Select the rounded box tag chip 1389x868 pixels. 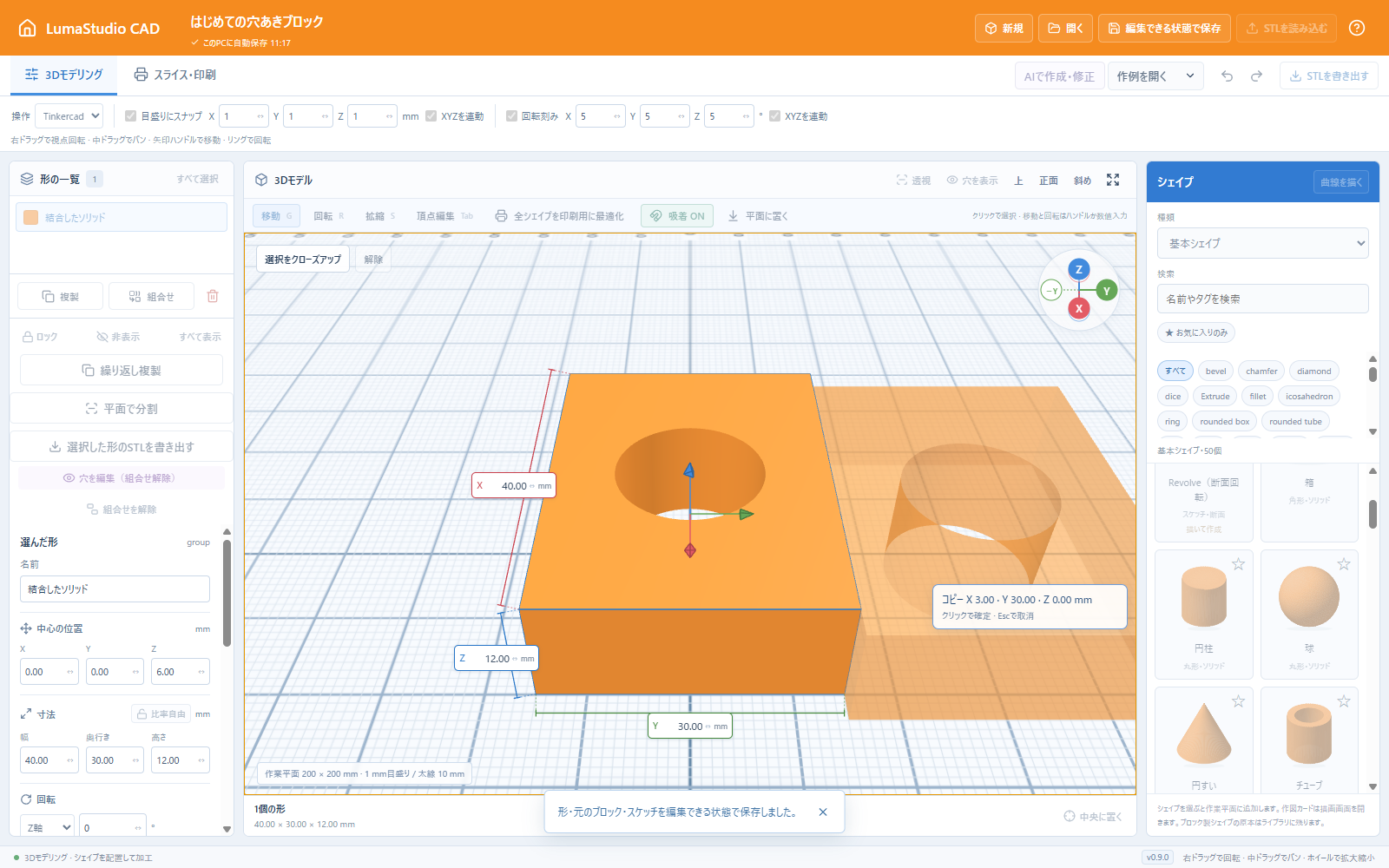pyautogui.click(x=1224, y=422)
